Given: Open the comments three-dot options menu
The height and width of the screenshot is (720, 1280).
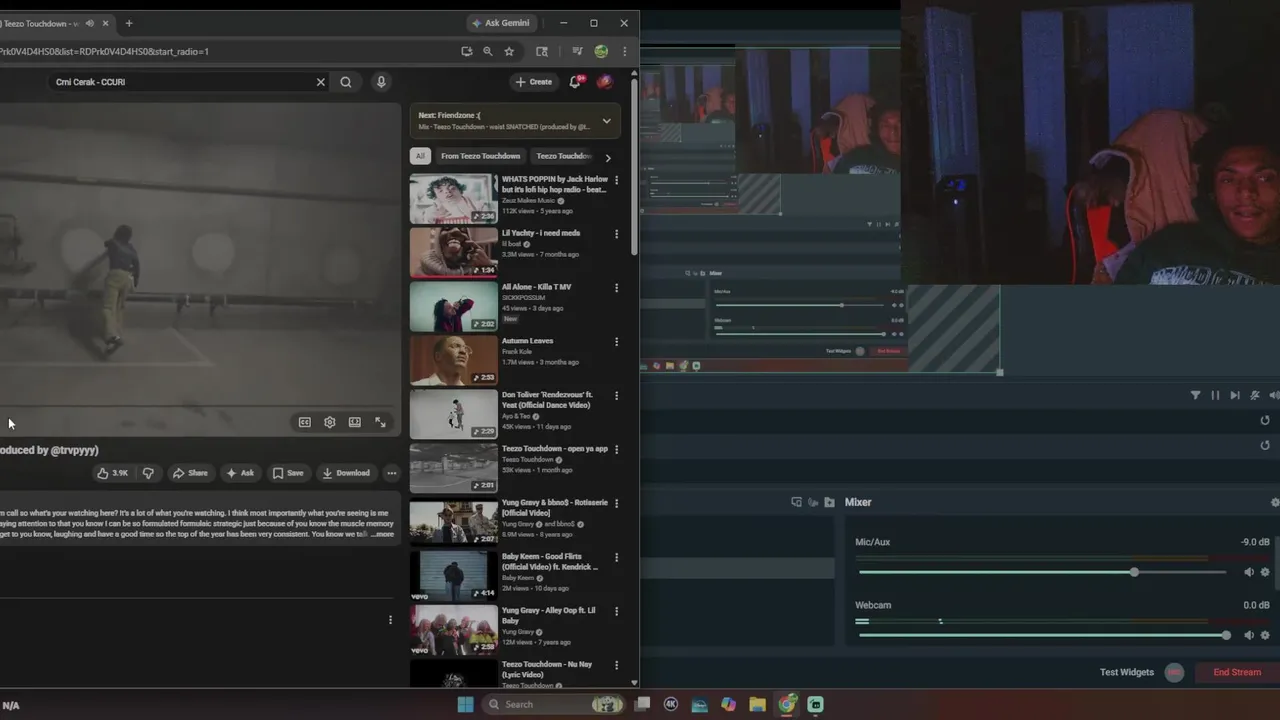Looking at the screenshot, I should (x=390, y=620).
